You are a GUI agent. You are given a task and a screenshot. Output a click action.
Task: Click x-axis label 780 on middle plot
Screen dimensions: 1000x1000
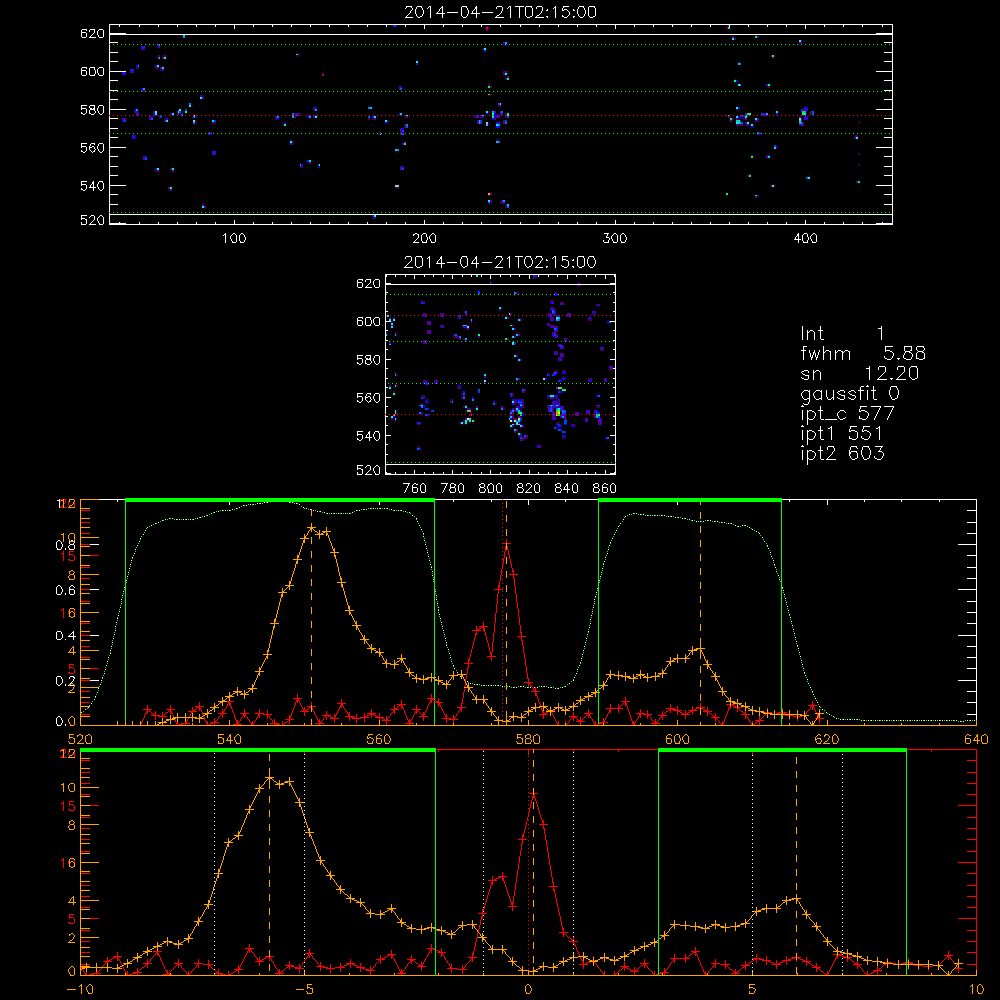pos(453,489)
